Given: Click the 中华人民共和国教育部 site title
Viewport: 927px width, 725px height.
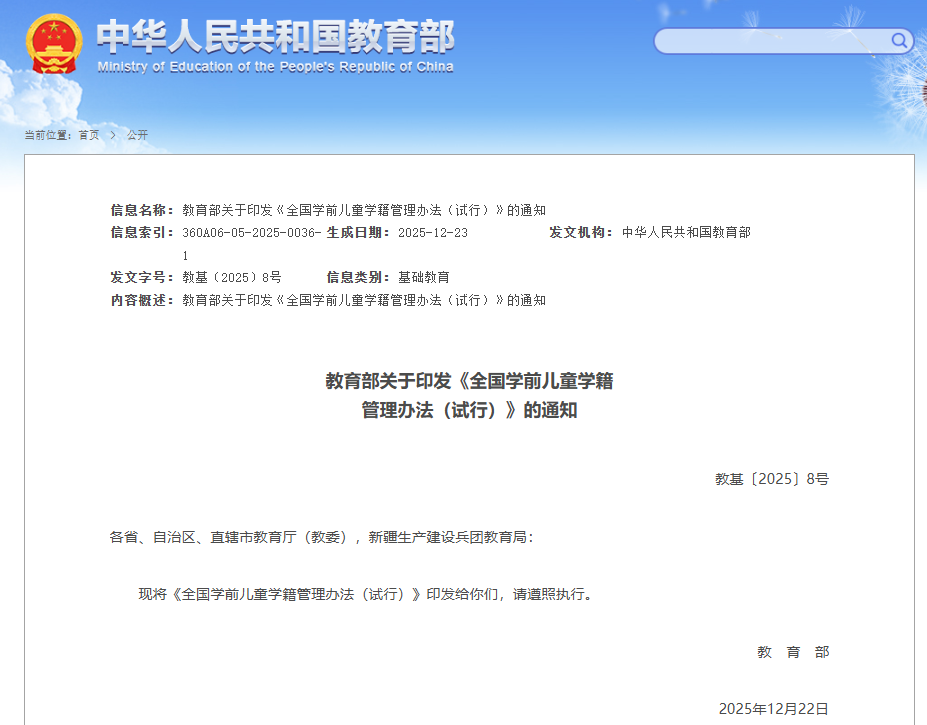Looking at the screenshot, I should coord(275,36).
